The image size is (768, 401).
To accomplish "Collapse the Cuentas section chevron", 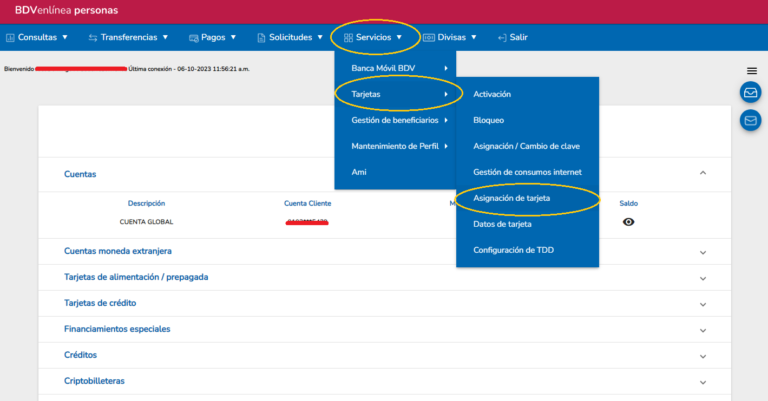I will click(703, 173).
